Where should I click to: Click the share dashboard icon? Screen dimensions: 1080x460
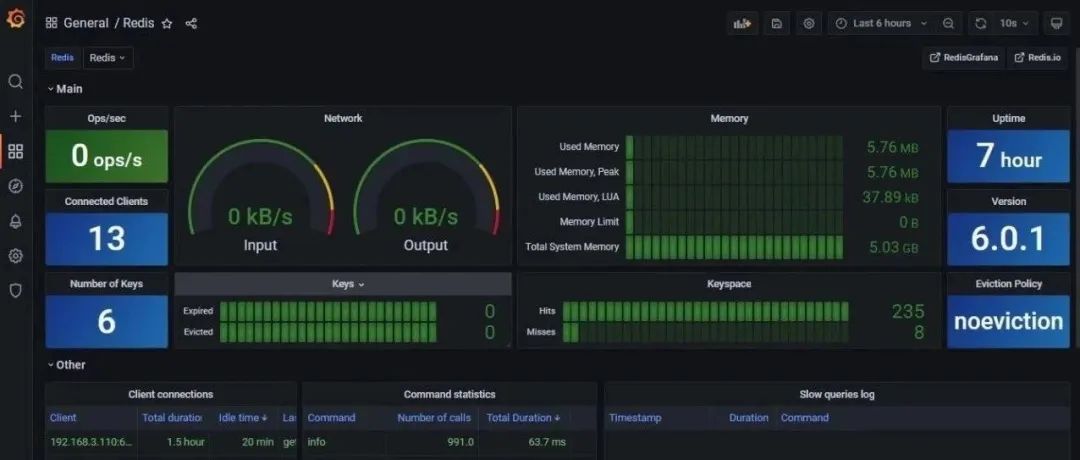191,23
